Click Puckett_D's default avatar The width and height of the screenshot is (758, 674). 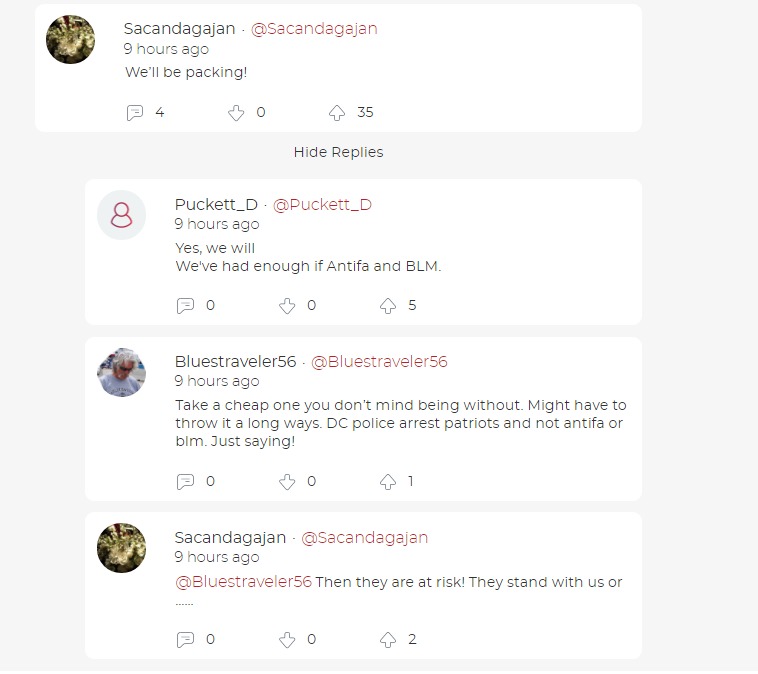(x=121, y=215)
